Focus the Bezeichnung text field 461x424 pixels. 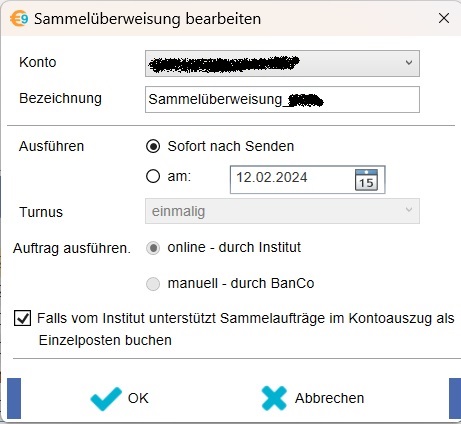point(282,100)
